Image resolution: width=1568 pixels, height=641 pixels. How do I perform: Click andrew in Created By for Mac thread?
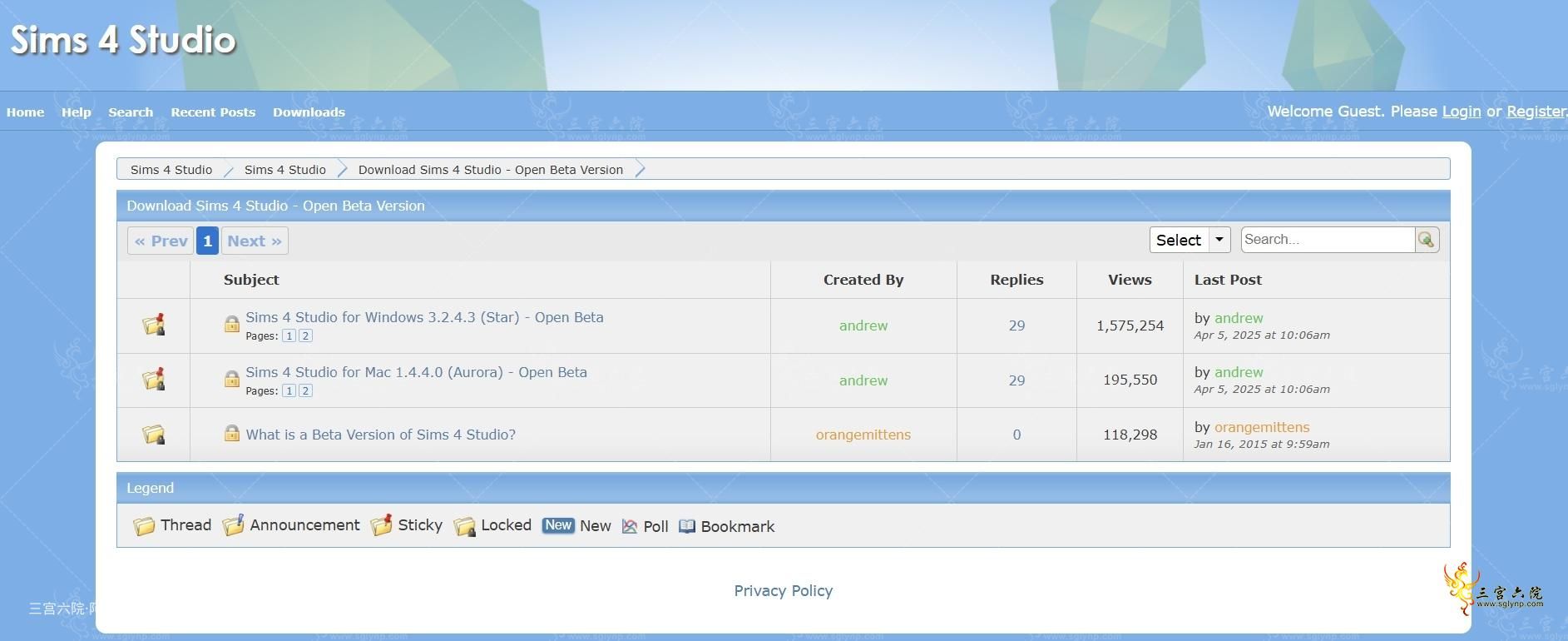(x=863, y=380)
